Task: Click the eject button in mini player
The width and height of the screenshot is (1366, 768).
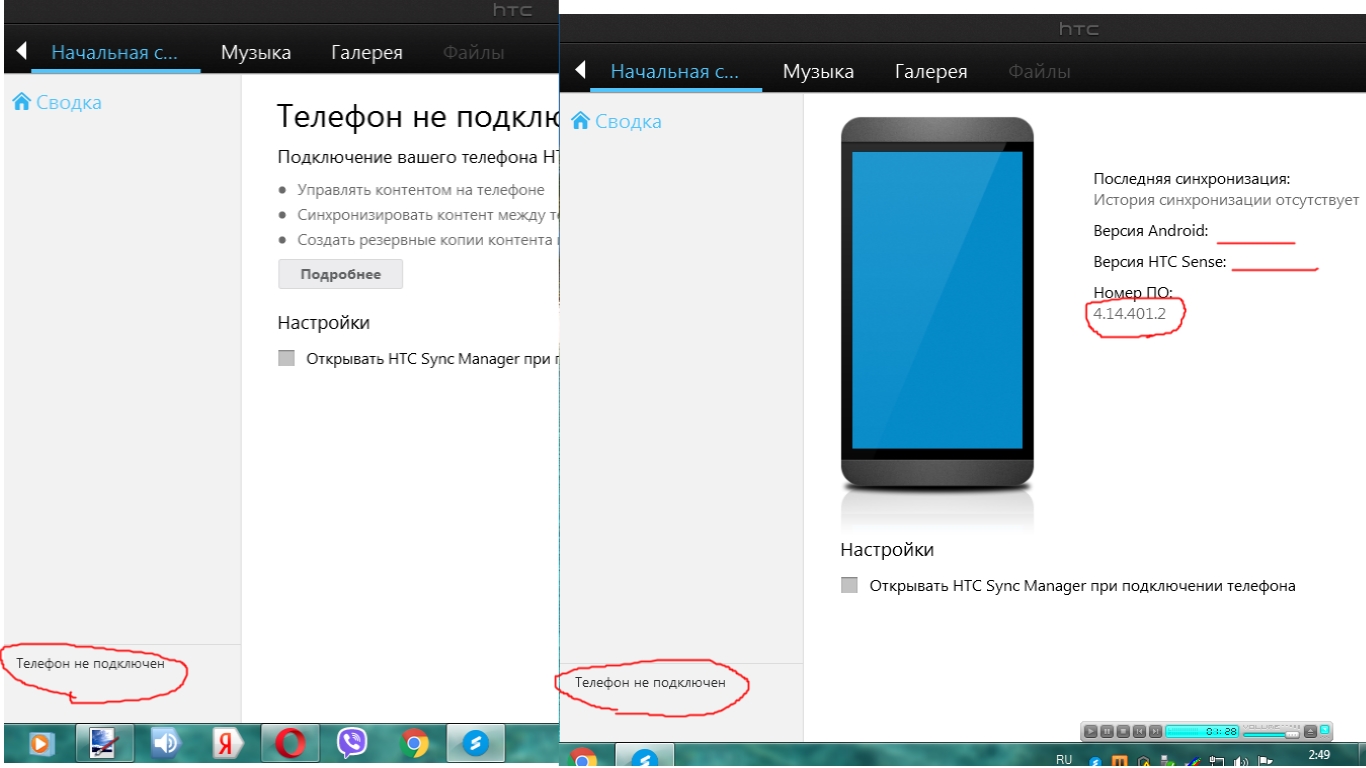Action: coord(1310,731)
